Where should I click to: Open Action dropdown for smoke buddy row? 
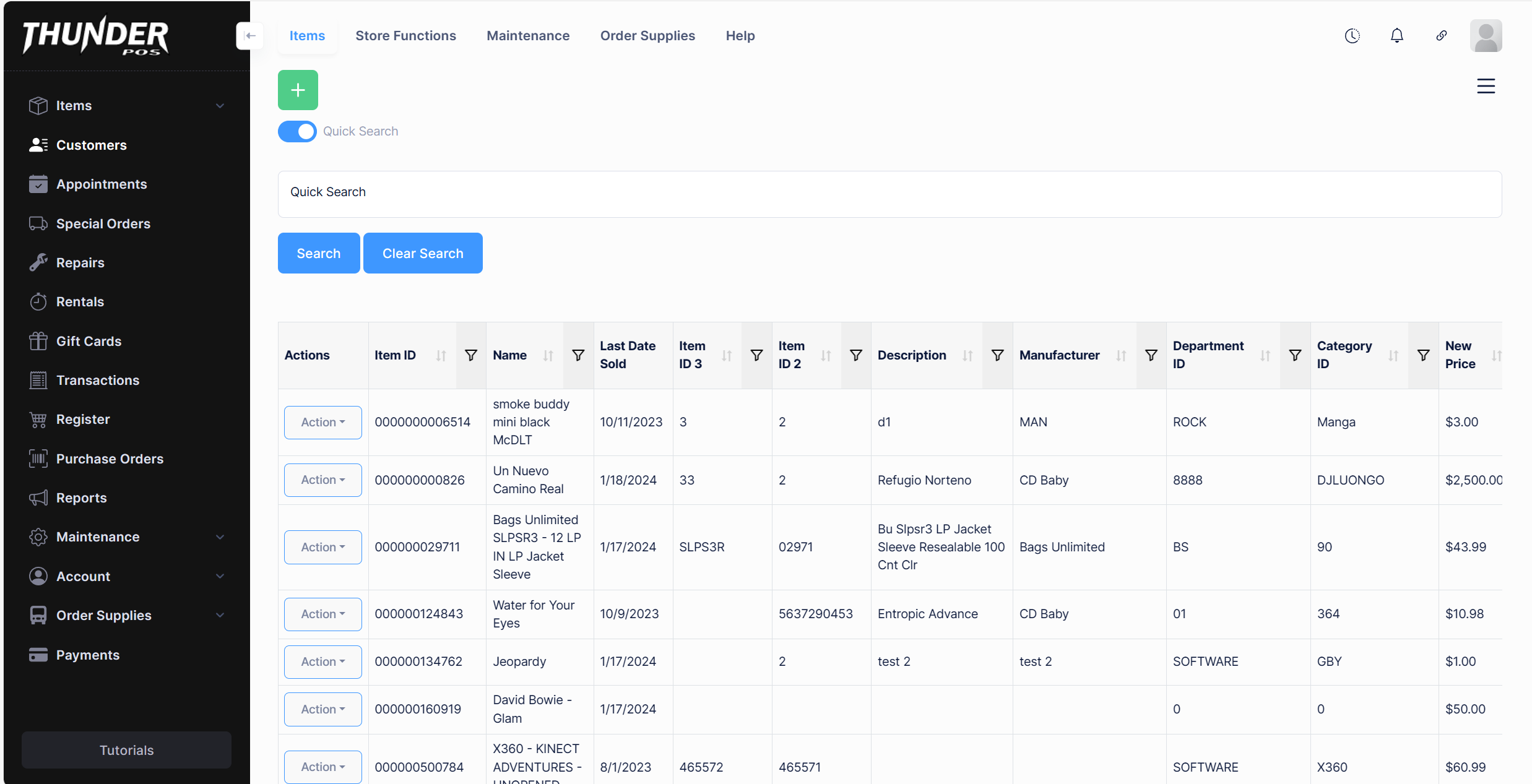coord(322,422)
